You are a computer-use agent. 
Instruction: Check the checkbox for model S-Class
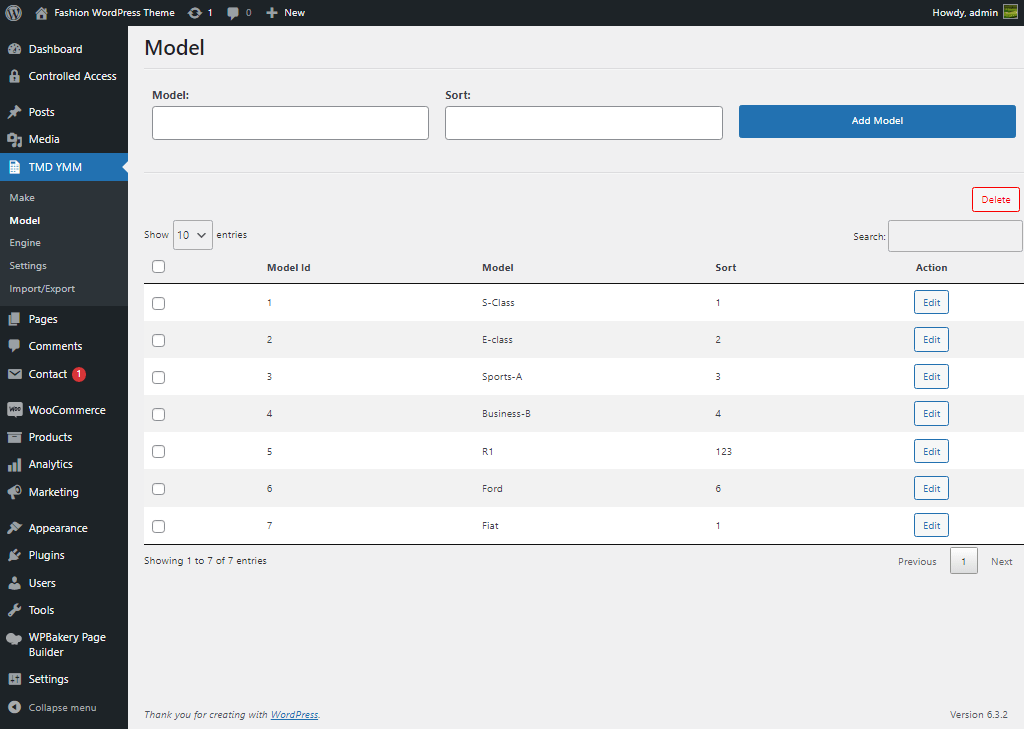(158, 302)
